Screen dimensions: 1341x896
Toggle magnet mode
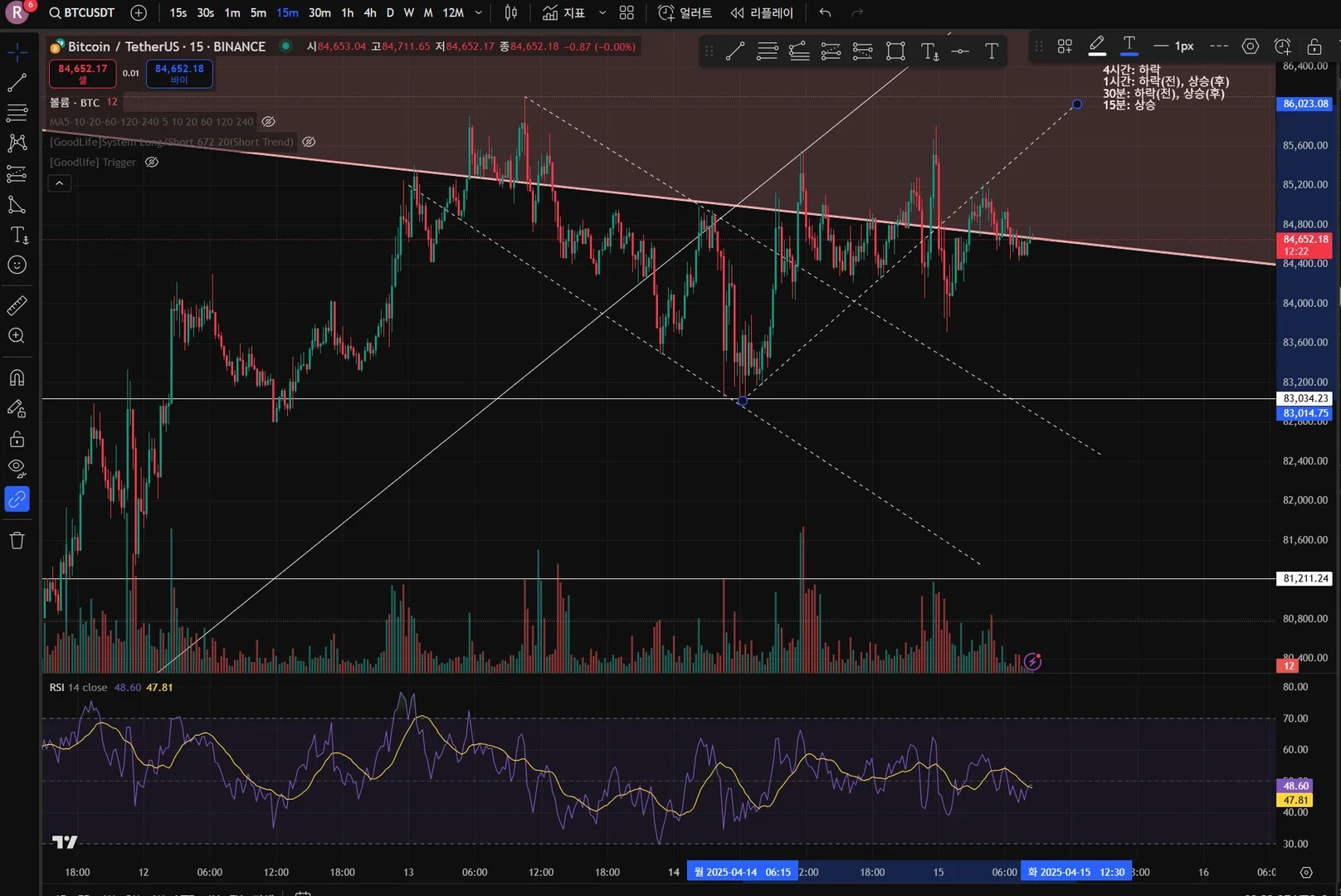click(17, 378)
